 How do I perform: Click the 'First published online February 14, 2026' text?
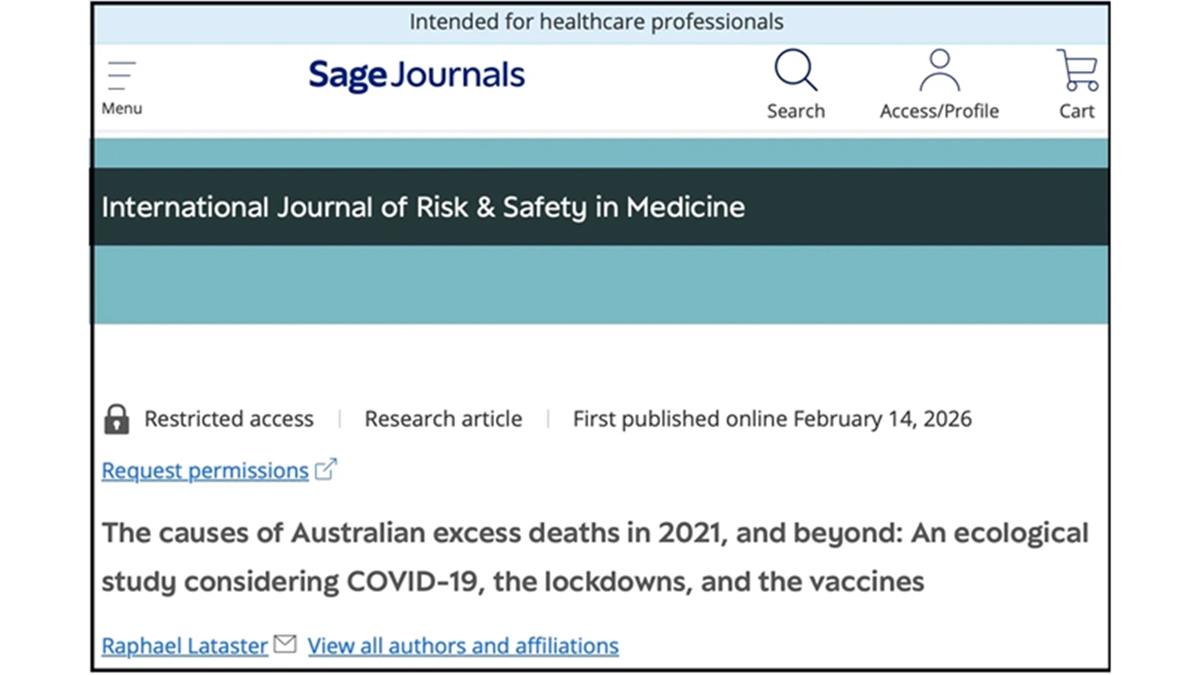coord(771,419)
